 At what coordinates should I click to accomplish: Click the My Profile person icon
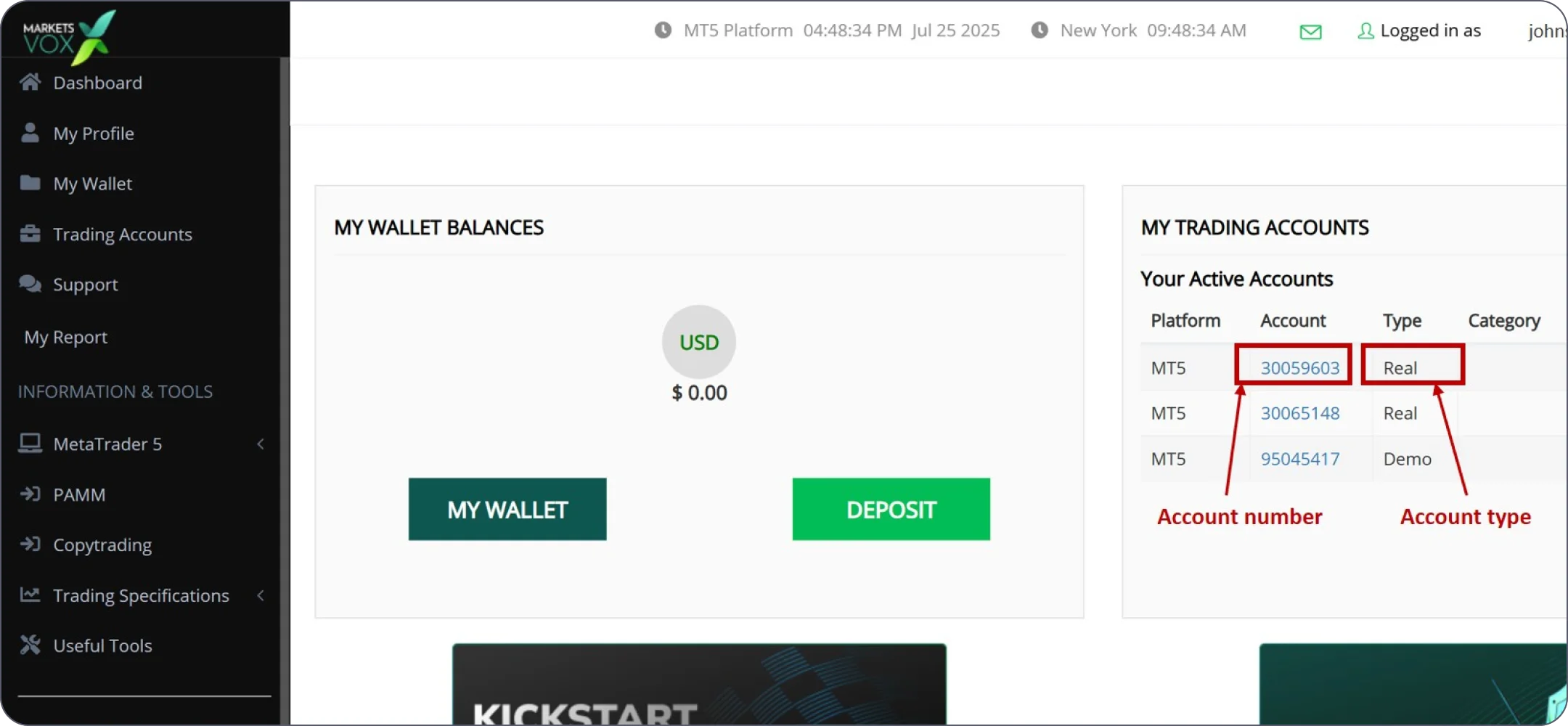(x=30, y=133)
